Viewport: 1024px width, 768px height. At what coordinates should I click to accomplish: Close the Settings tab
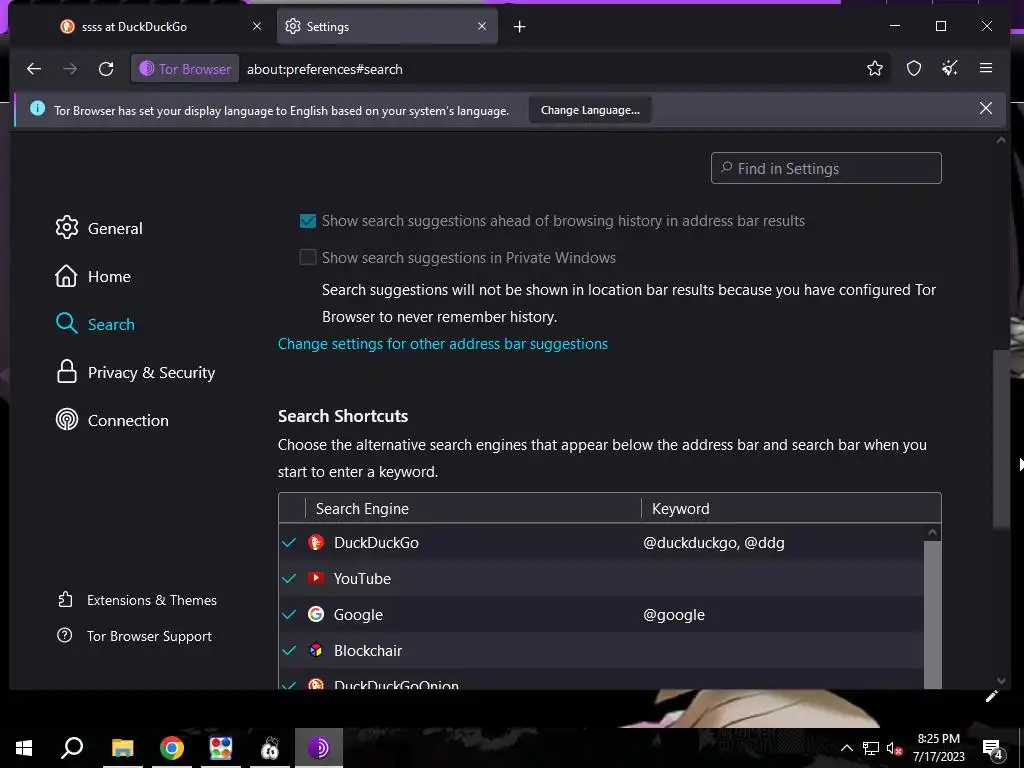click(482, 26)
